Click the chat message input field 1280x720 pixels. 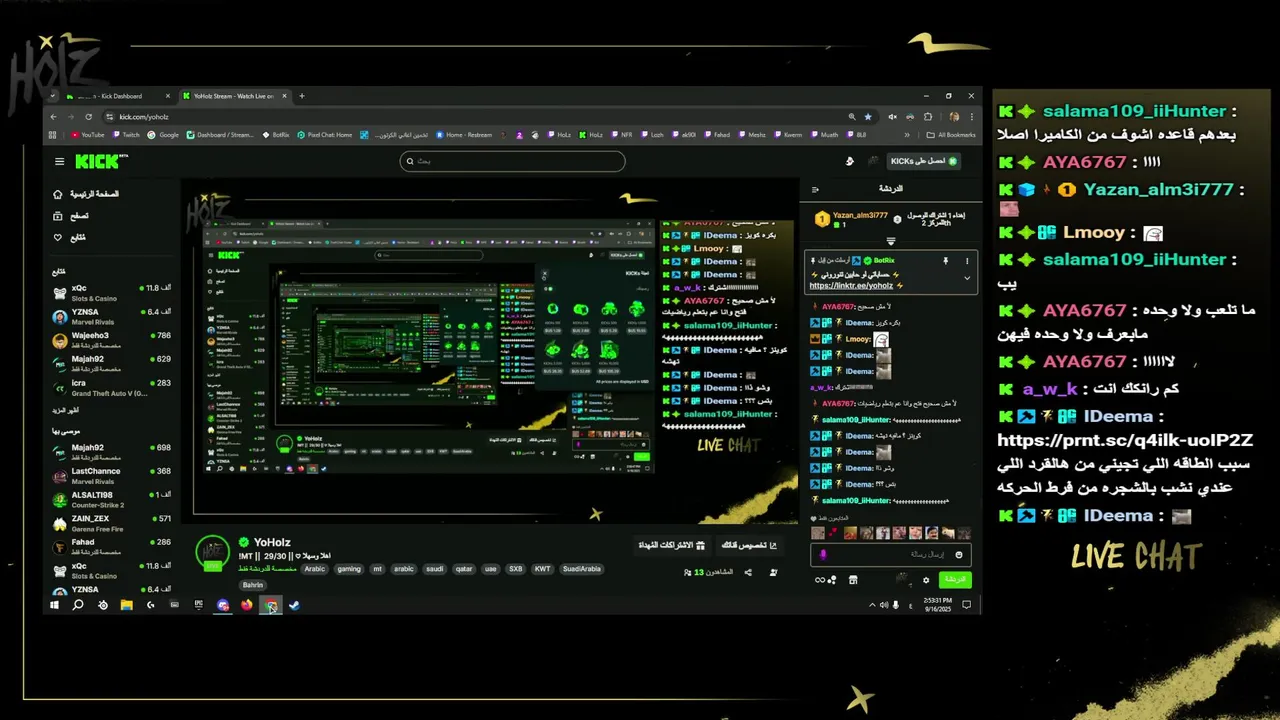click(891, 555)
